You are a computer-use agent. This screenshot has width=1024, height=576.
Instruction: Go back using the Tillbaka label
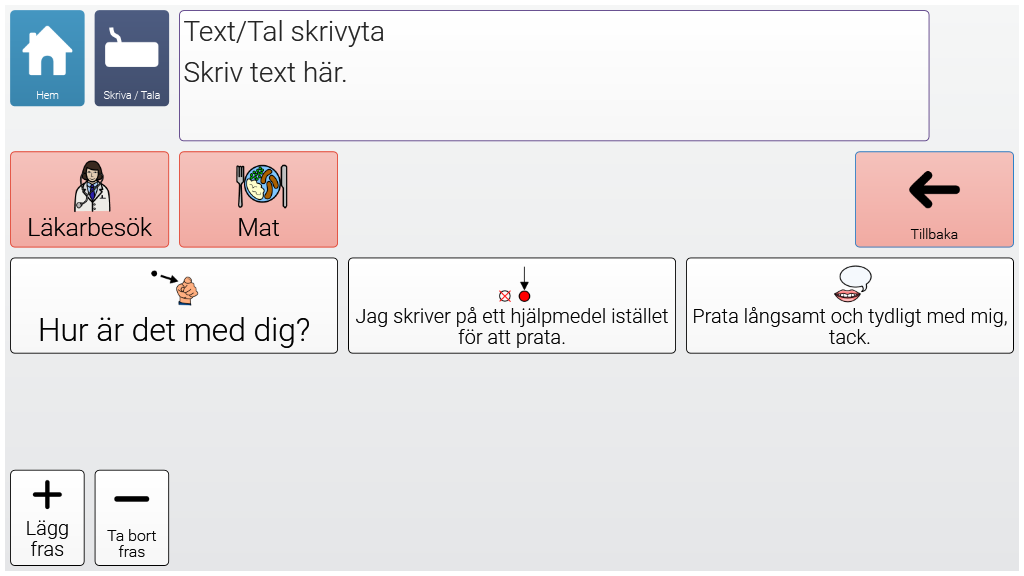(934, 235)
